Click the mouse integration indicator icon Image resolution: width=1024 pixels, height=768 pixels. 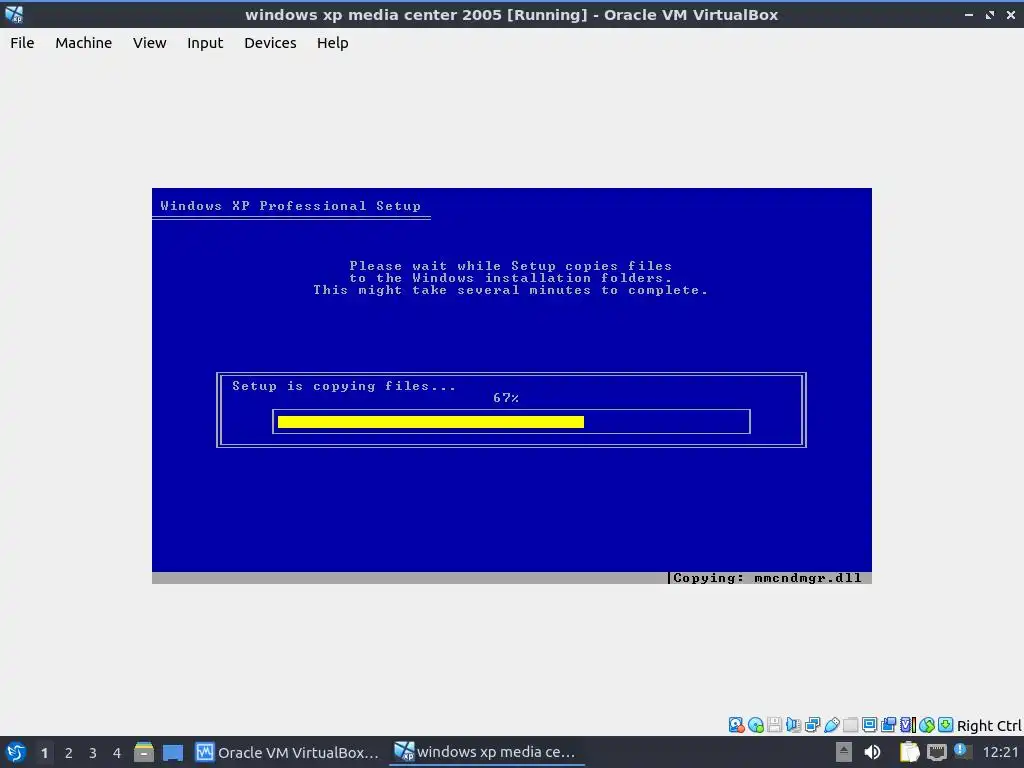[x=927, y=724]
